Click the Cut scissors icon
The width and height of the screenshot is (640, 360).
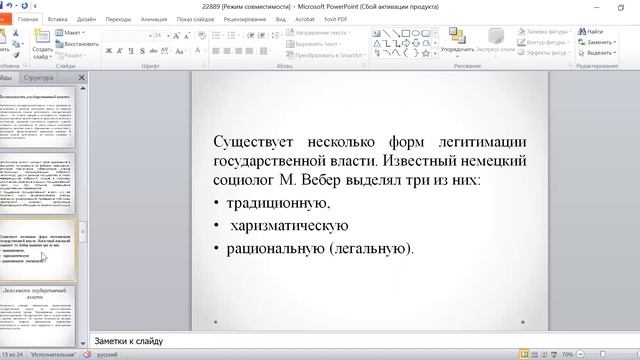(16, 33)
